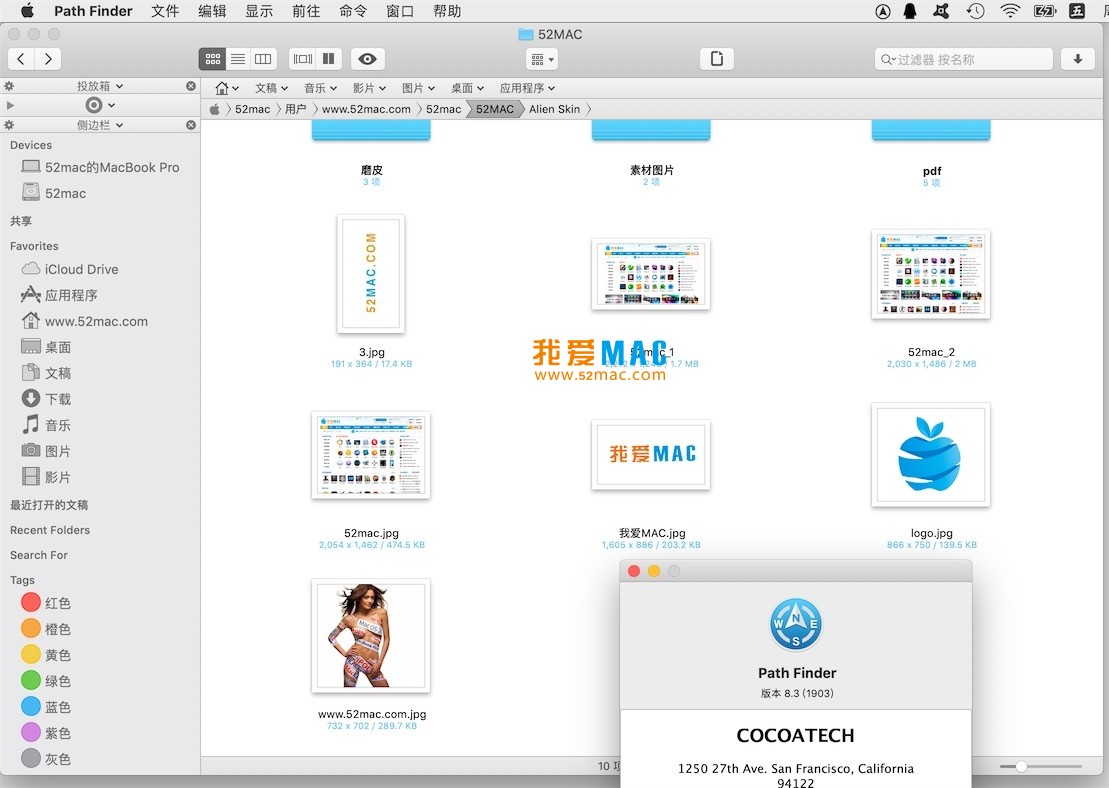Close the 投放箱 panel

click(x=191, y=86)
